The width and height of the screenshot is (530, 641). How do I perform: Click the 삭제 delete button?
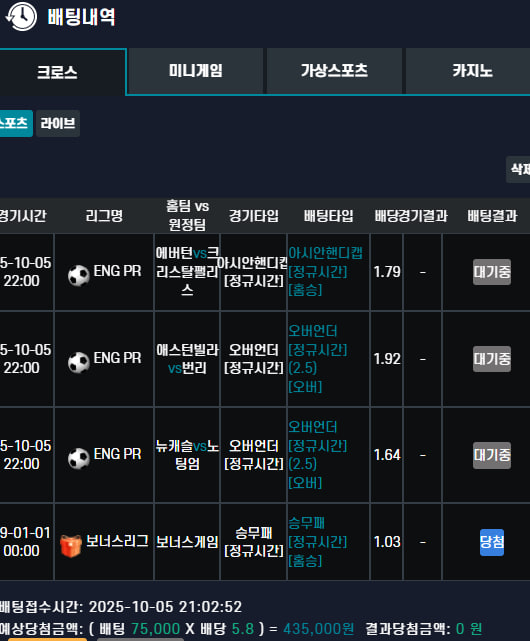click(x=518, y=169)
